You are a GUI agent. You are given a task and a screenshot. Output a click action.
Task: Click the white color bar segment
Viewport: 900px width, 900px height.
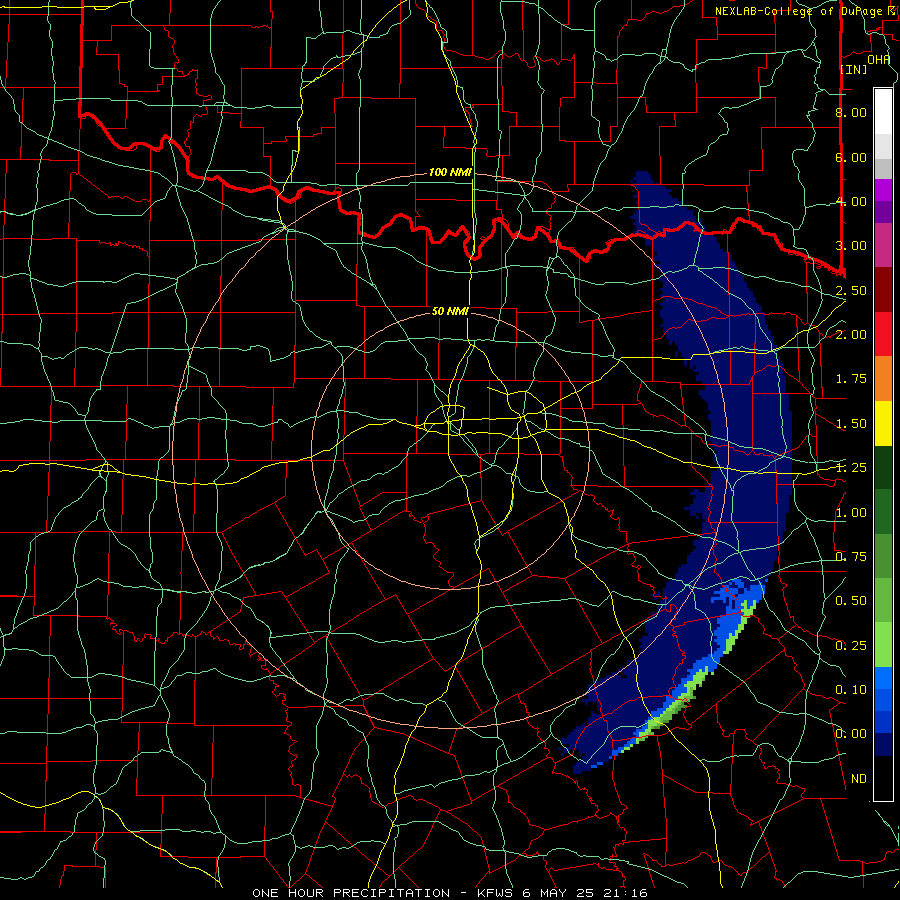(x=883, y=112)
